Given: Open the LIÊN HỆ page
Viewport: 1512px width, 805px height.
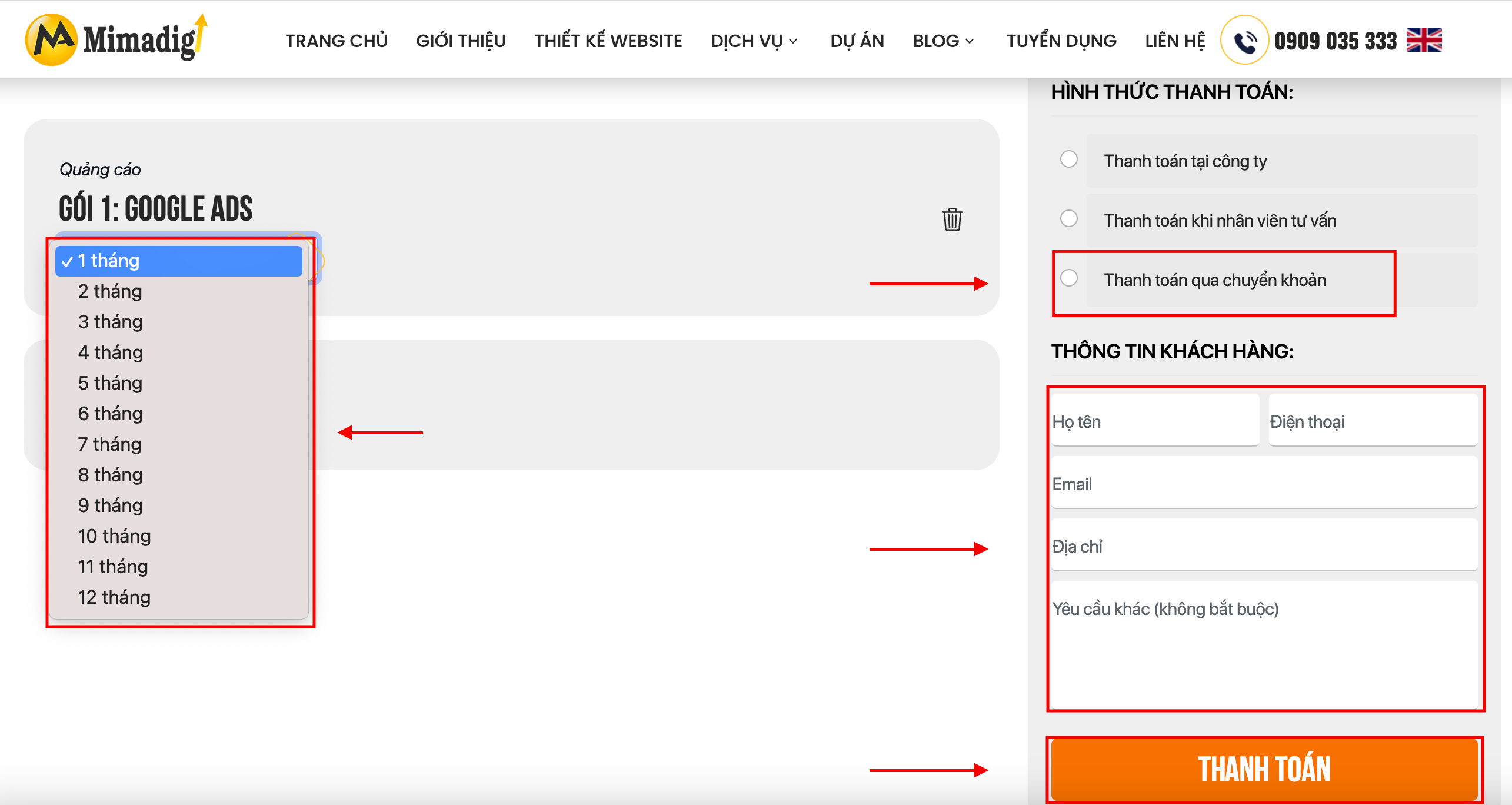Looking at the screenshot, I should click(1175, 41).
